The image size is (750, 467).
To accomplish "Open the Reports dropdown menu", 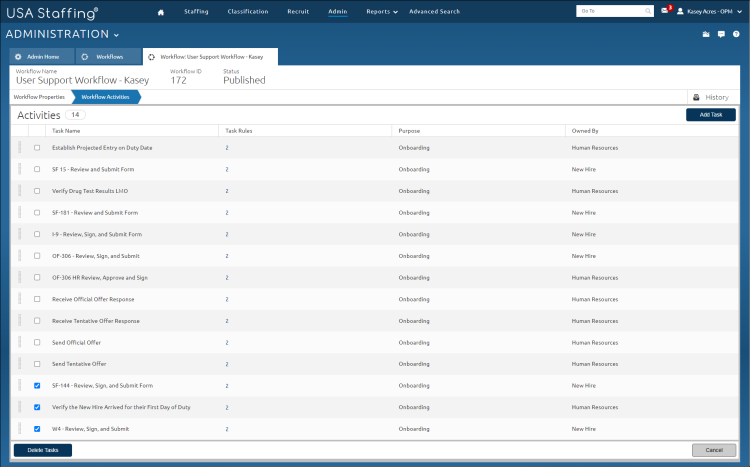I will coord(382,11).
